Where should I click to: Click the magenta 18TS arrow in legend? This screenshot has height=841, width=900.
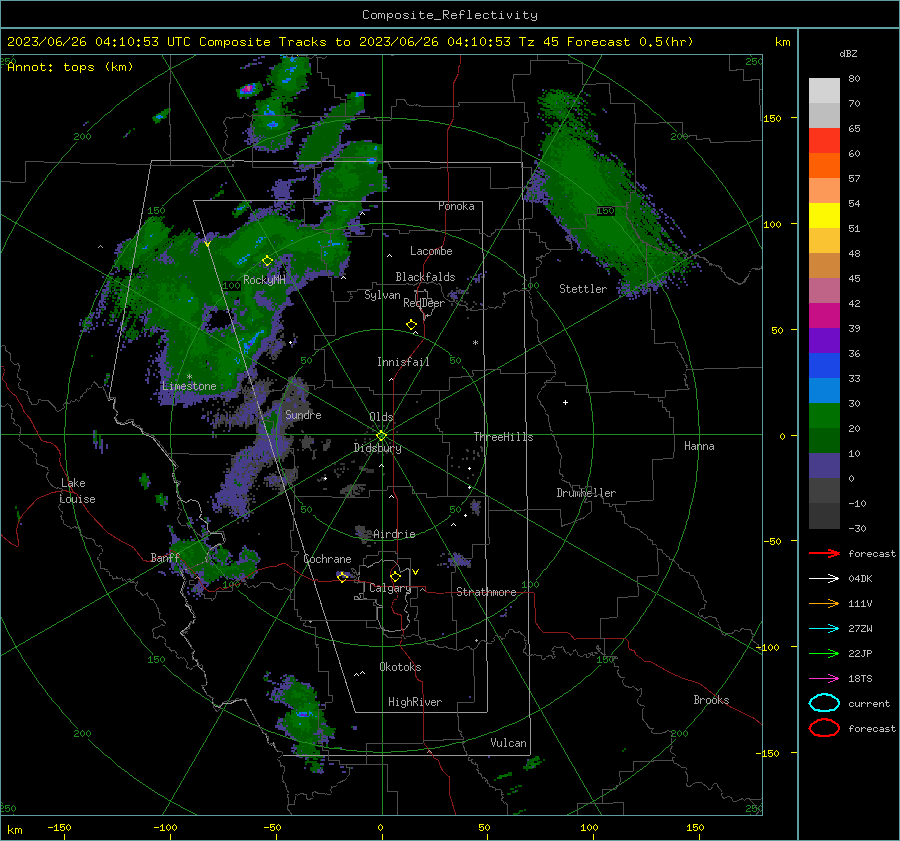(824, 679)
